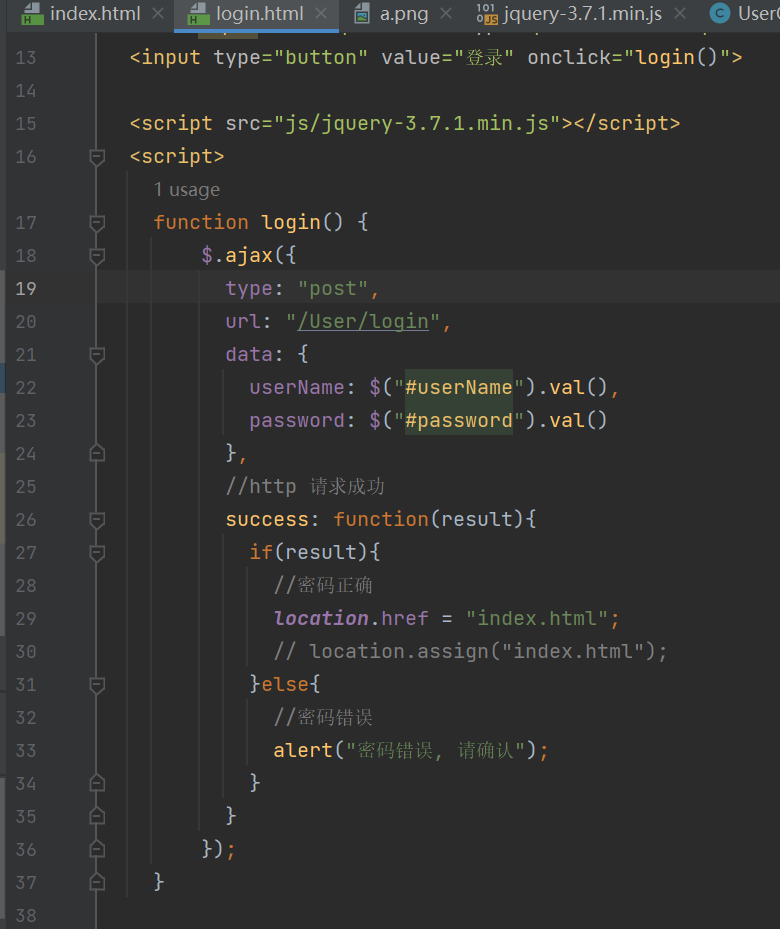
Task: Open the a.png tab
Action: (x=404, y=13)
